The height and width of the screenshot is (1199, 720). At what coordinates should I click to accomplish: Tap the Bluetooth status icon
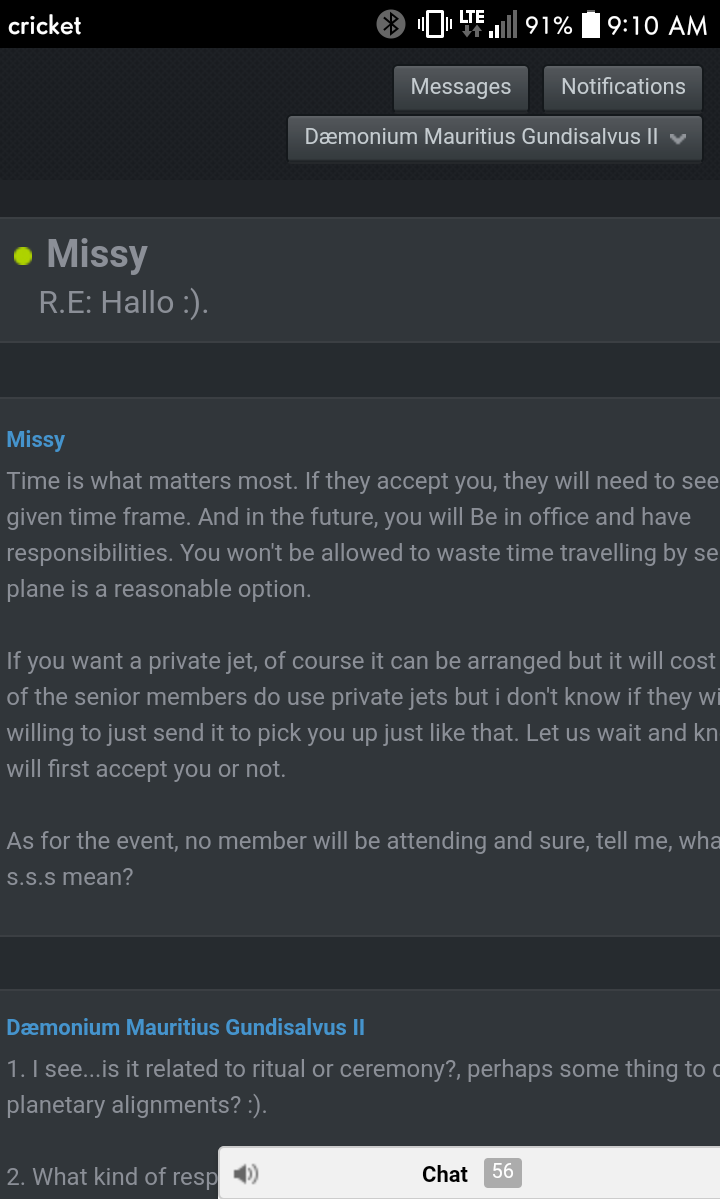(x=391, y=24)
